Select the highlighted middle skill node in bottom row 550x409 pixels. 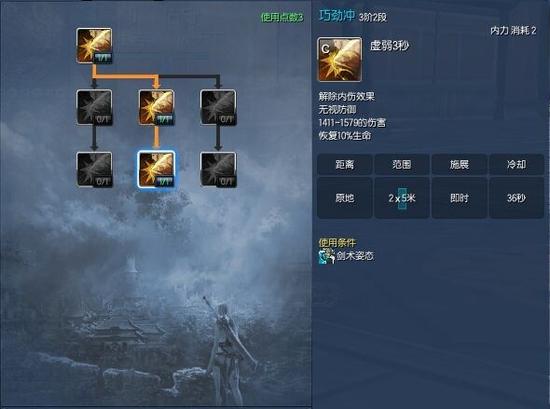pyautogui.click(x=156, y=169)
